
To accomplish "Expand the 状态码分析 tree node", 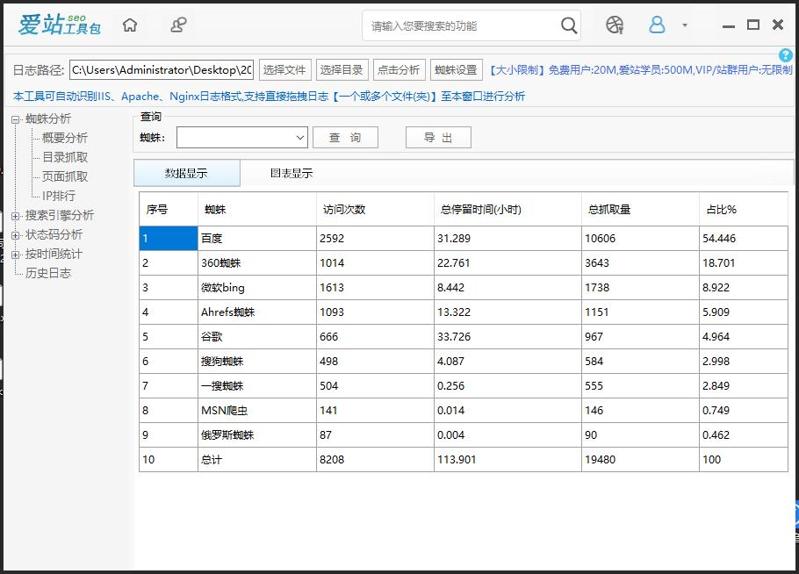I will point(16,235).
